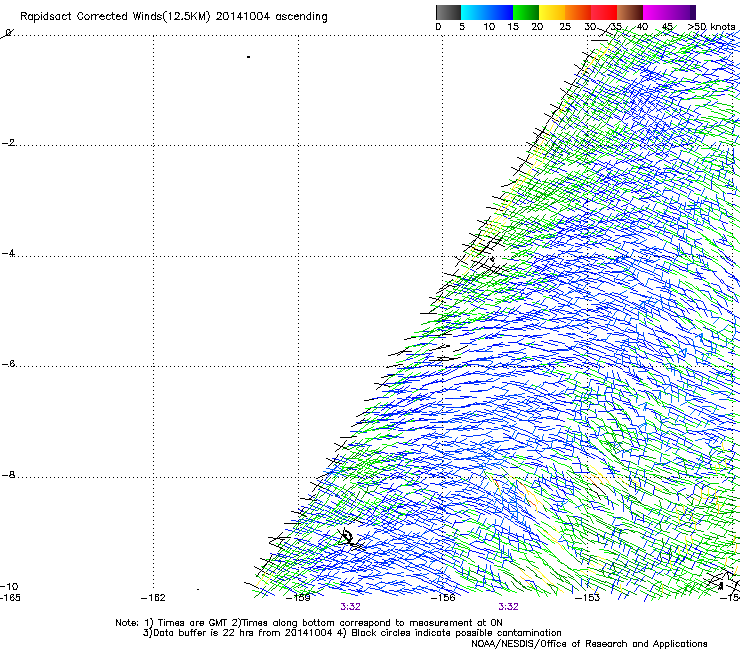
Task: Click the "-159" longitude axis label
Action: tap(298, 598)
